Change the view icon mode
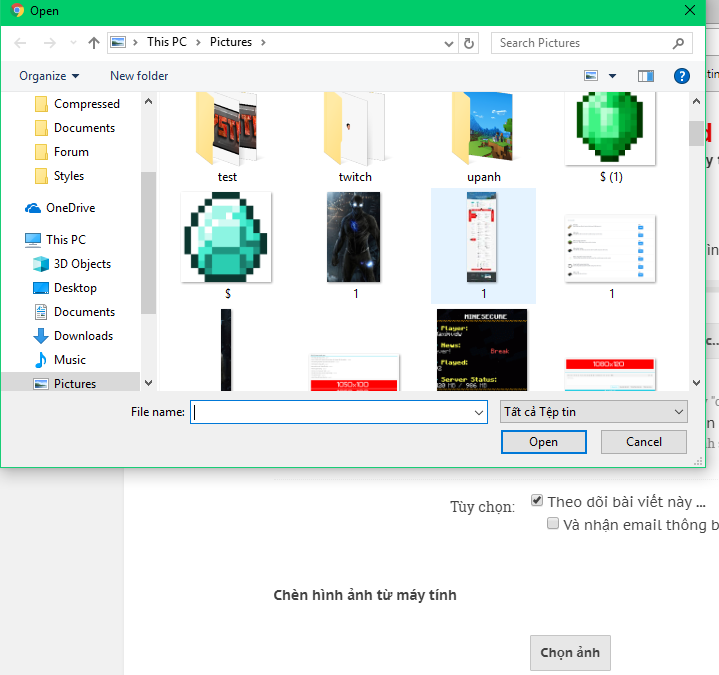 point(591,76)
